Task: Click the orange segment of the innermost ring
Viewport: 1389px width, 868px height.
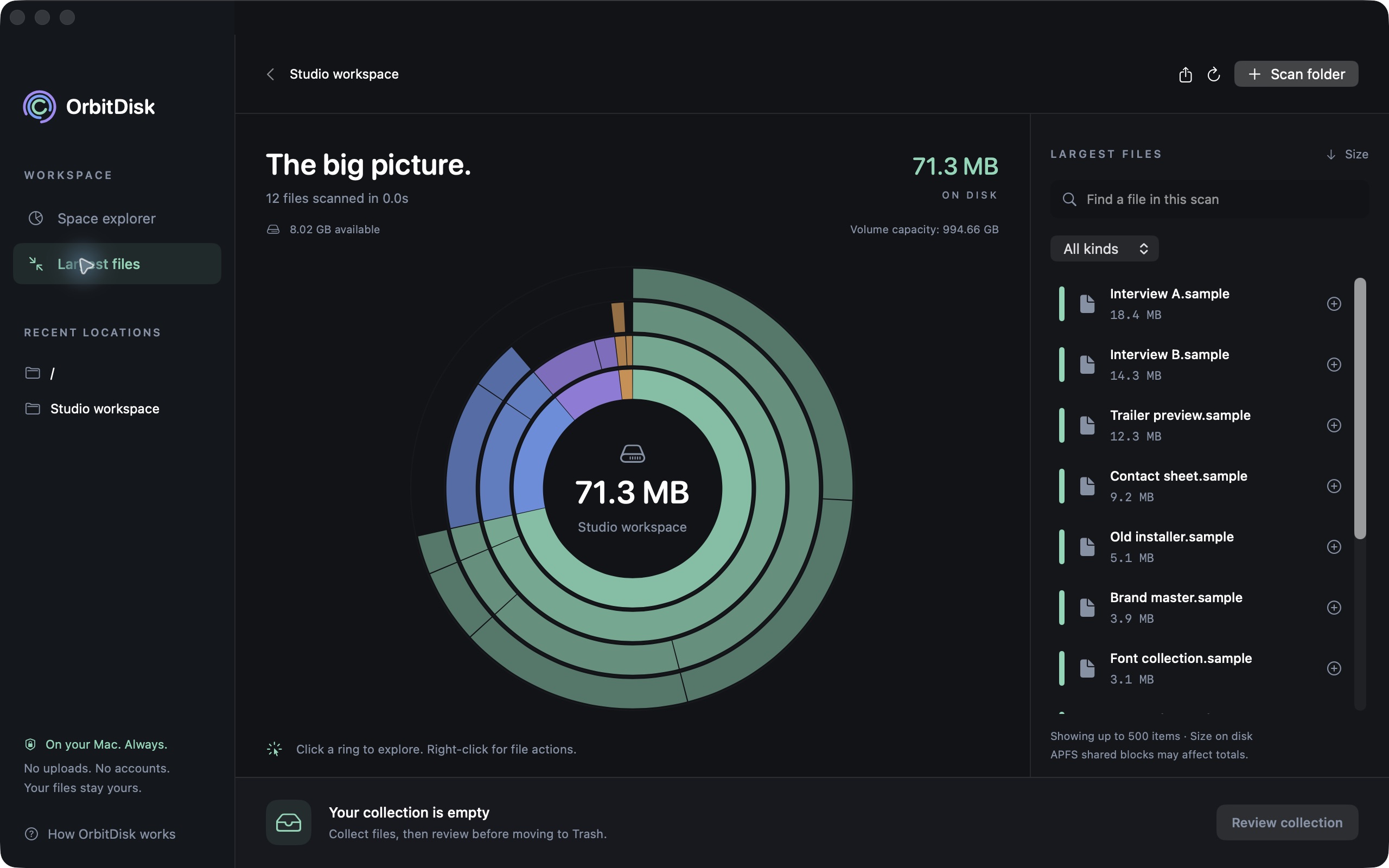Action: pos(627,384)
